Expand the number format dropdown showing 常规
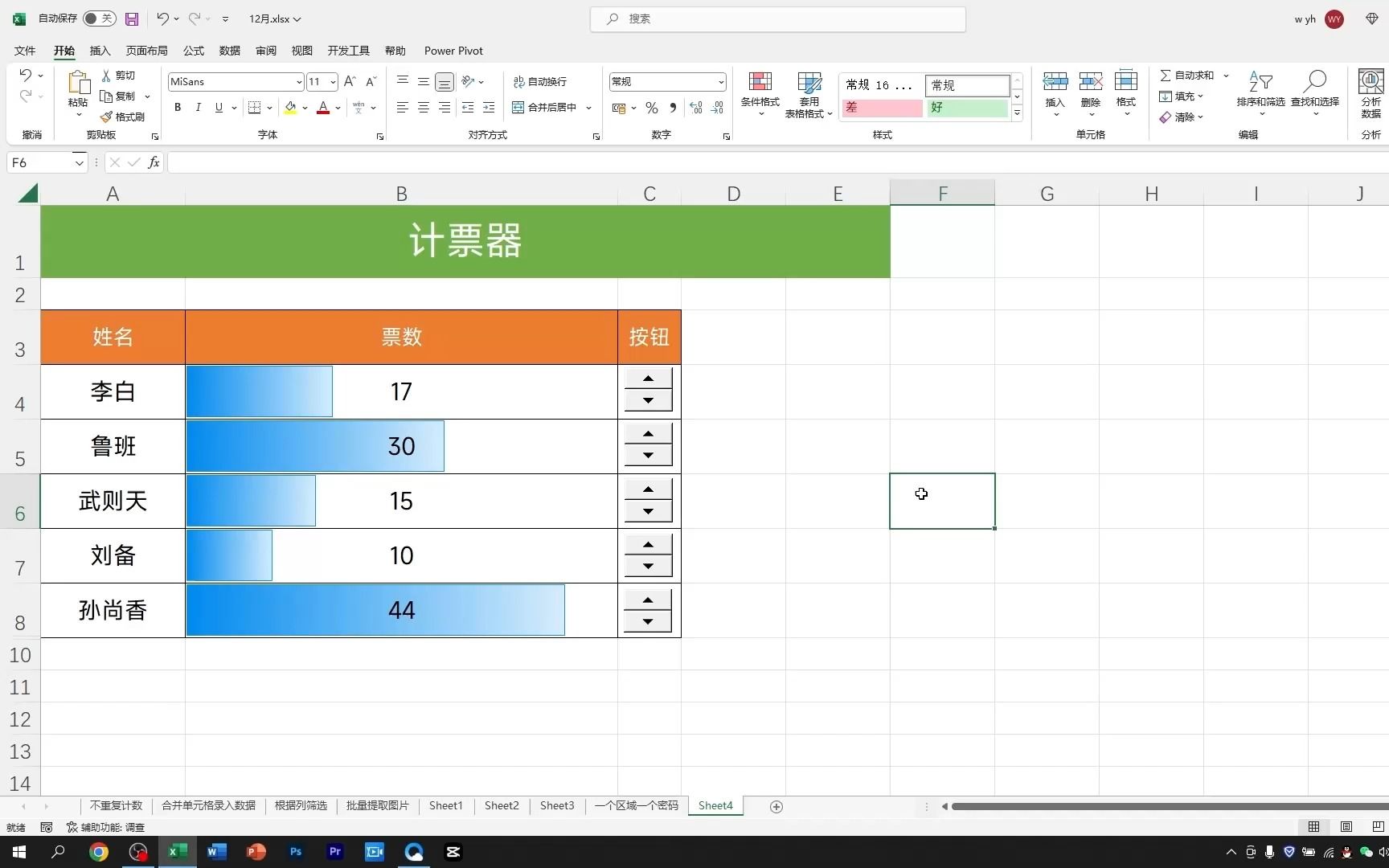This screenshot has width=1389, height=868. tap(719, 81)
